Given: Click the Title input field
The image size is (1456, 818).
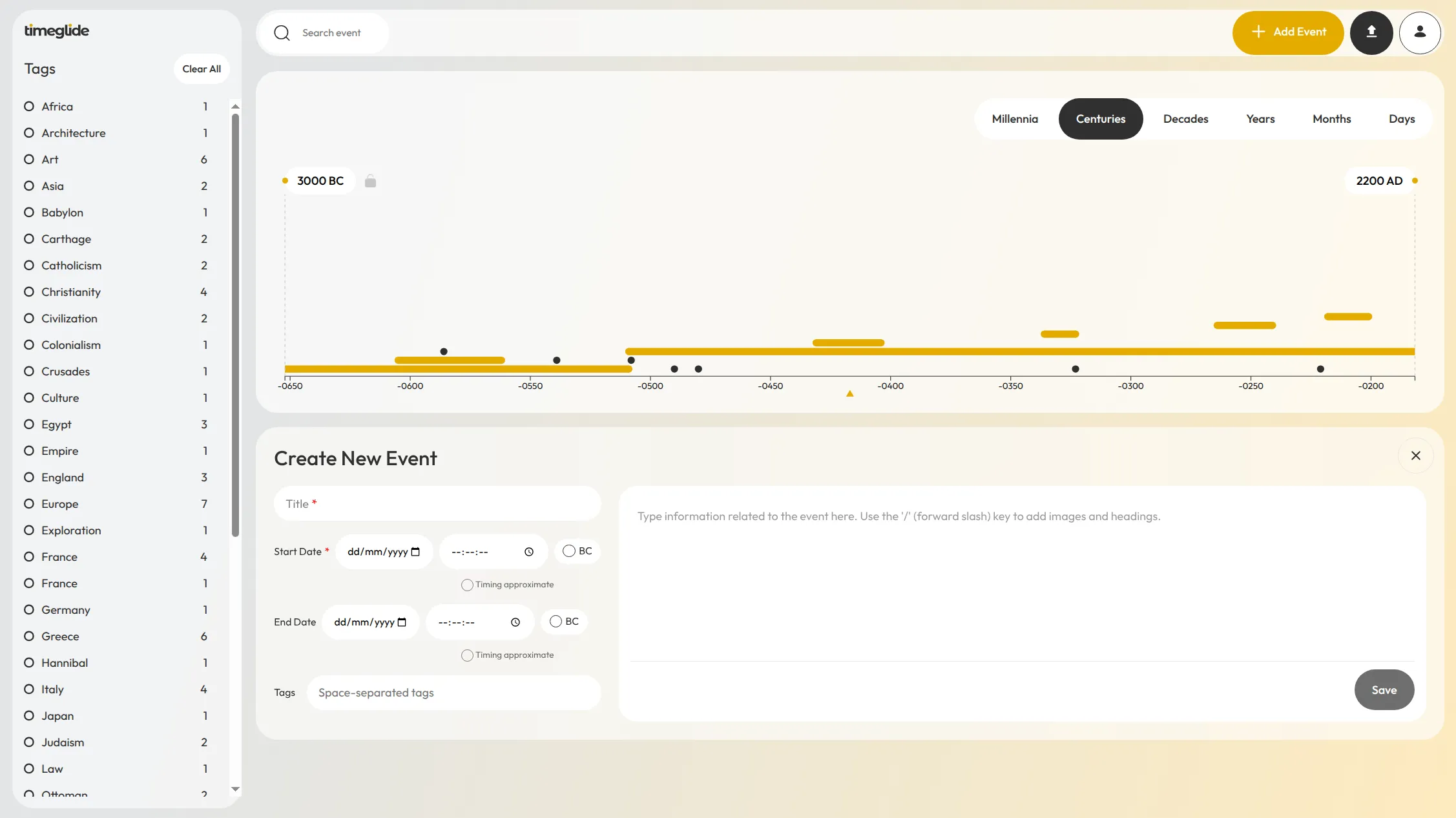Looking at the screenshot, I should 437,503.
